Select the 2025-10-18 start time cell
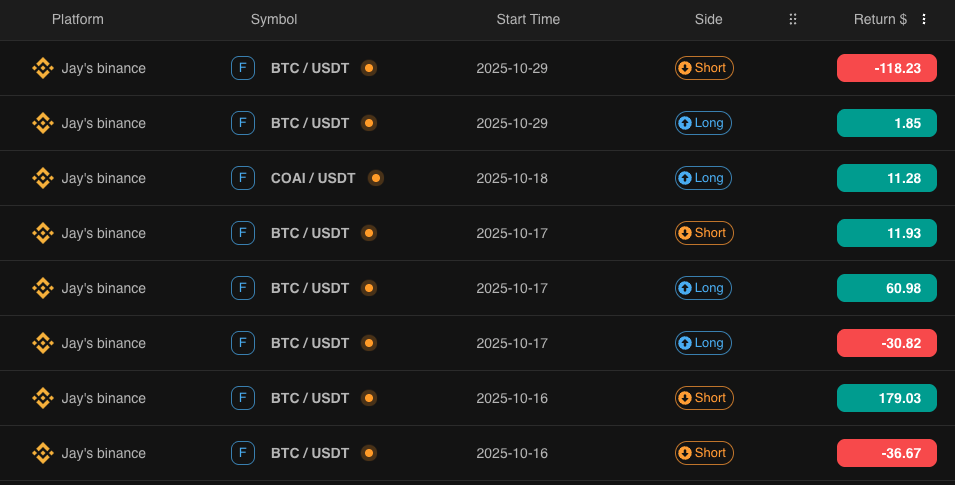The width and height of the screenshot is (955, 485). (x=512, y=178)
